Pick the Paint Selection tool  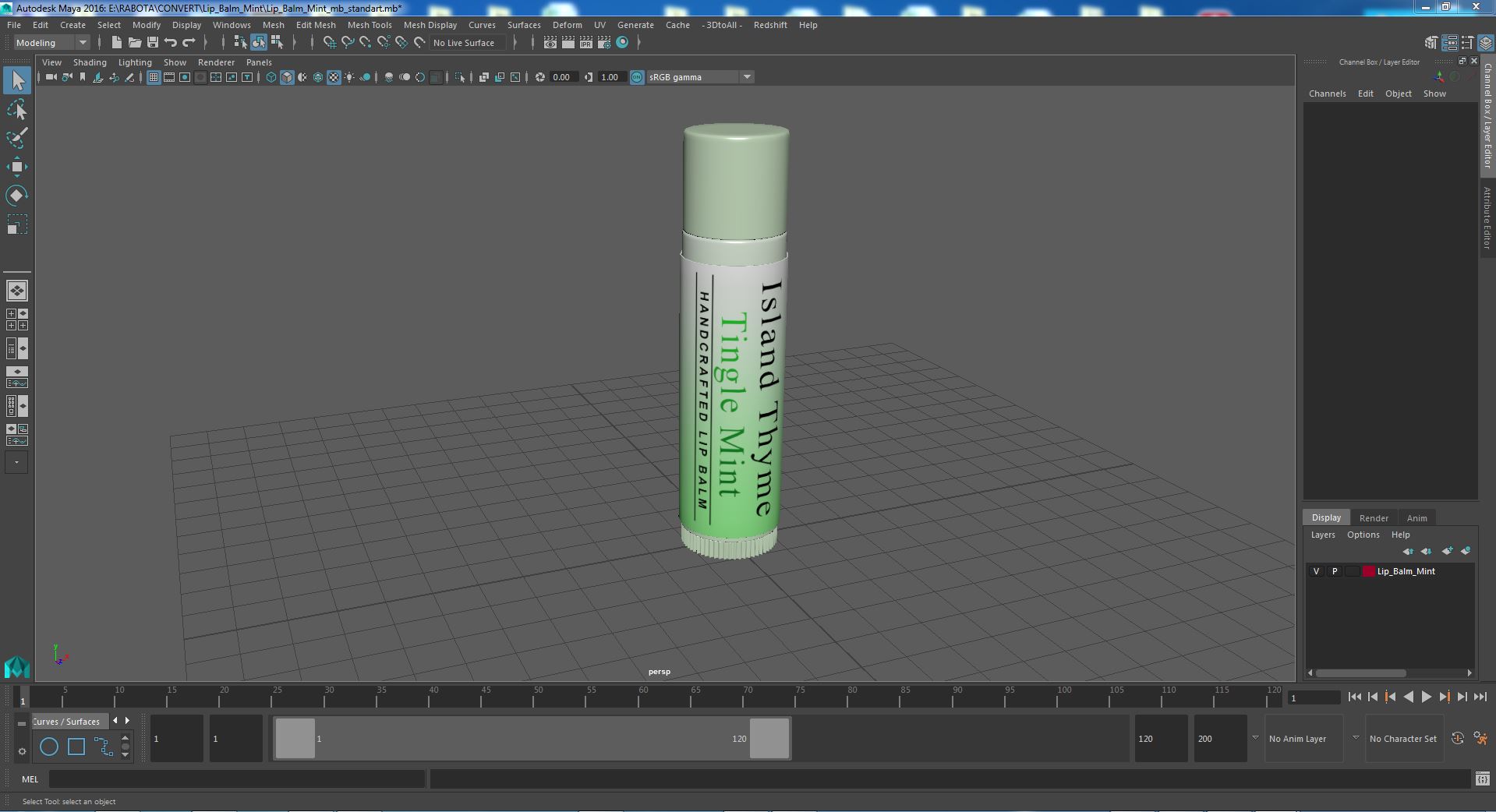pyautogui.click(x=17, y=138)
